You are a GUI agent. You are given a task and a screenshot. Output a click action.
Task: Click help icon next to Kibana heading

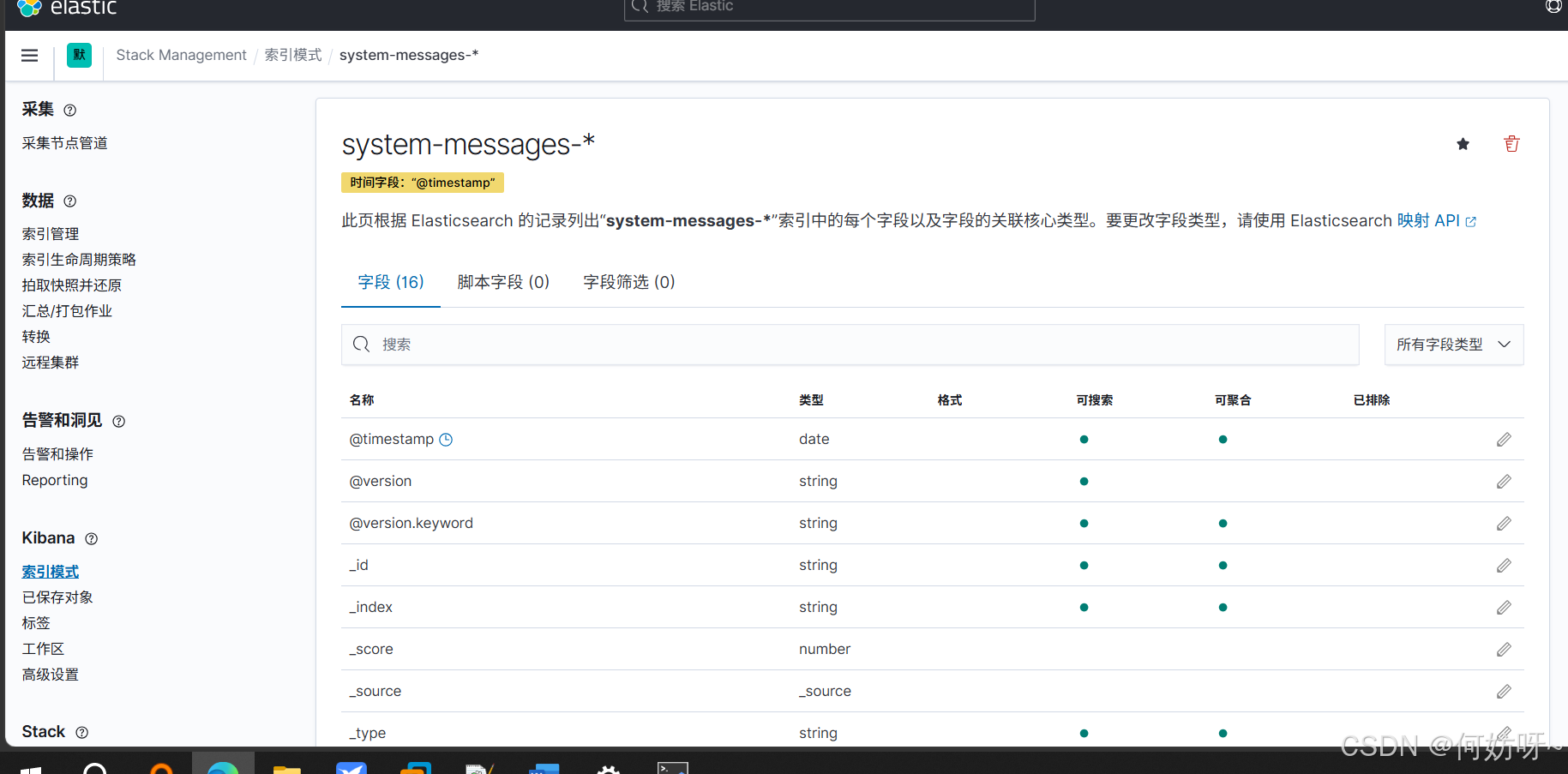pyautogui.click(x=92, y=539)
